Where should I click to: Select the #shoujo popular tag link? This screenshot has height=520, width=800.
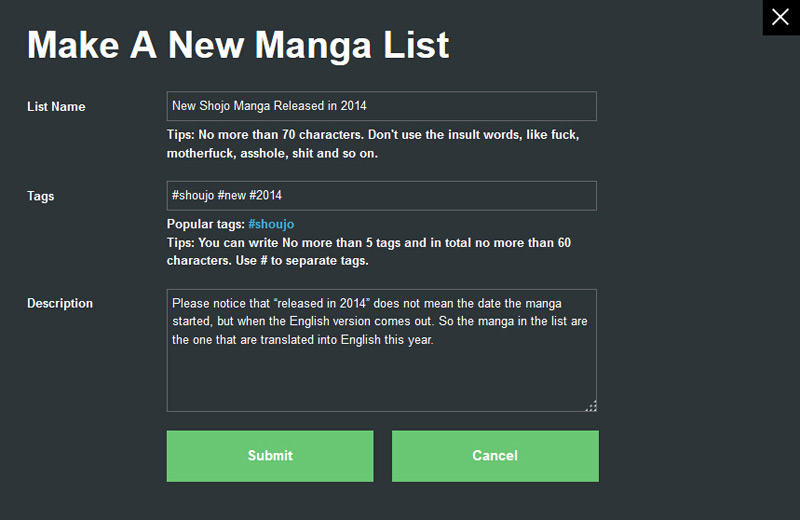[271, 225]
